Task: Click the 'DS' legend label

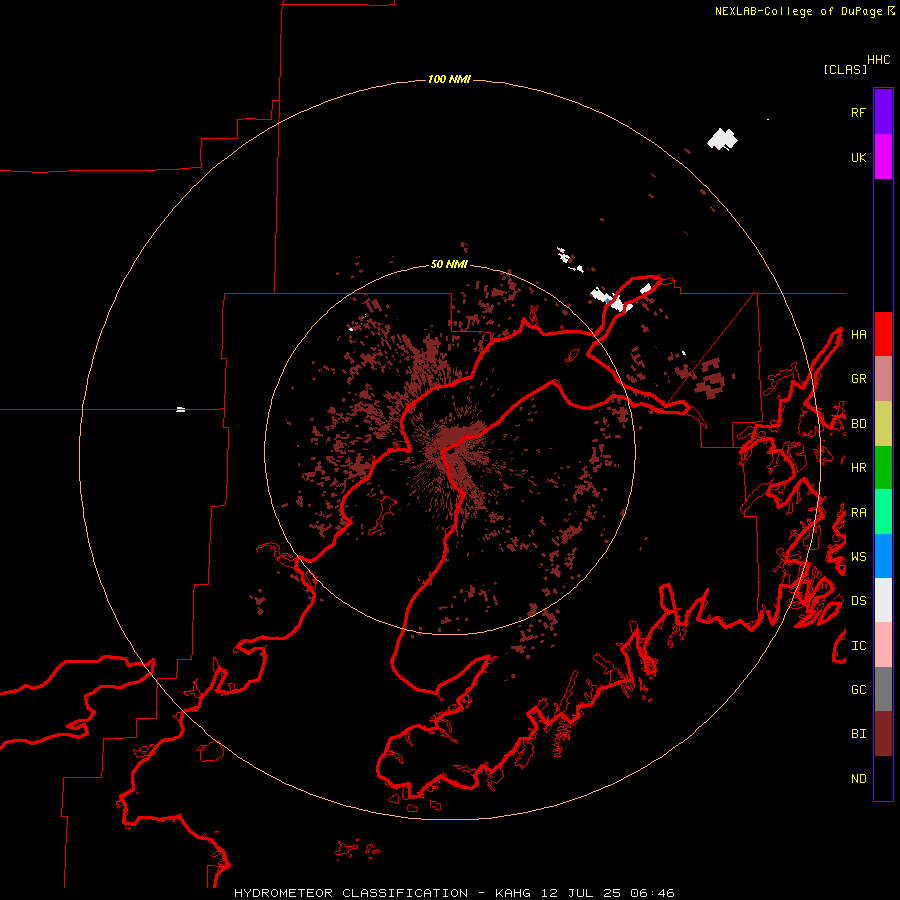Action: coord(858,600)
